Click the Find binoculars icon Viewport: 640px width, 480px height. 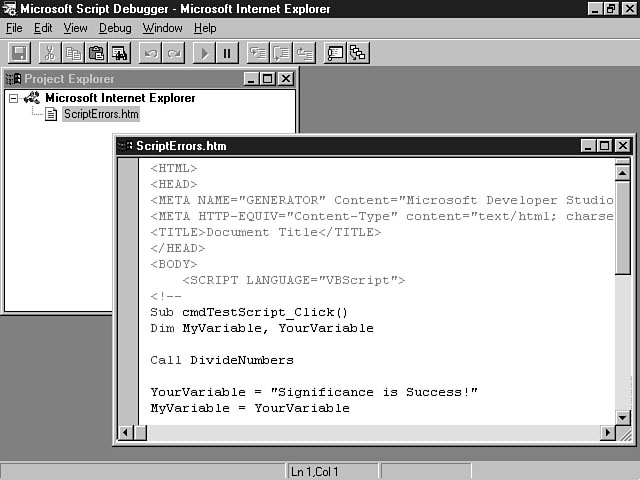pyautogui.click(x=119, y=53)
